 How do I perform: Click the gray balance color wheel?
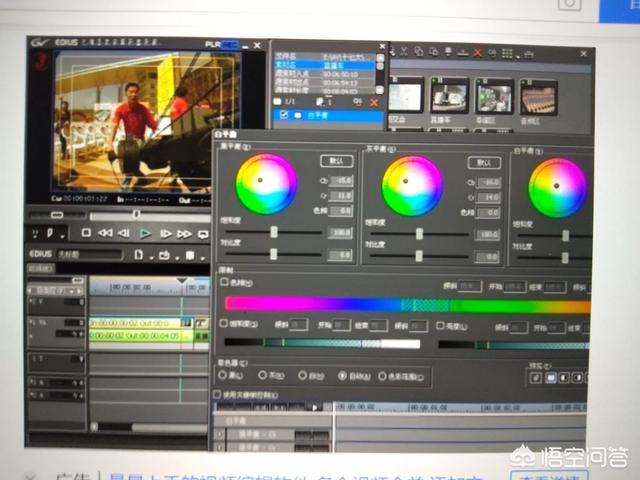[412, 185]
